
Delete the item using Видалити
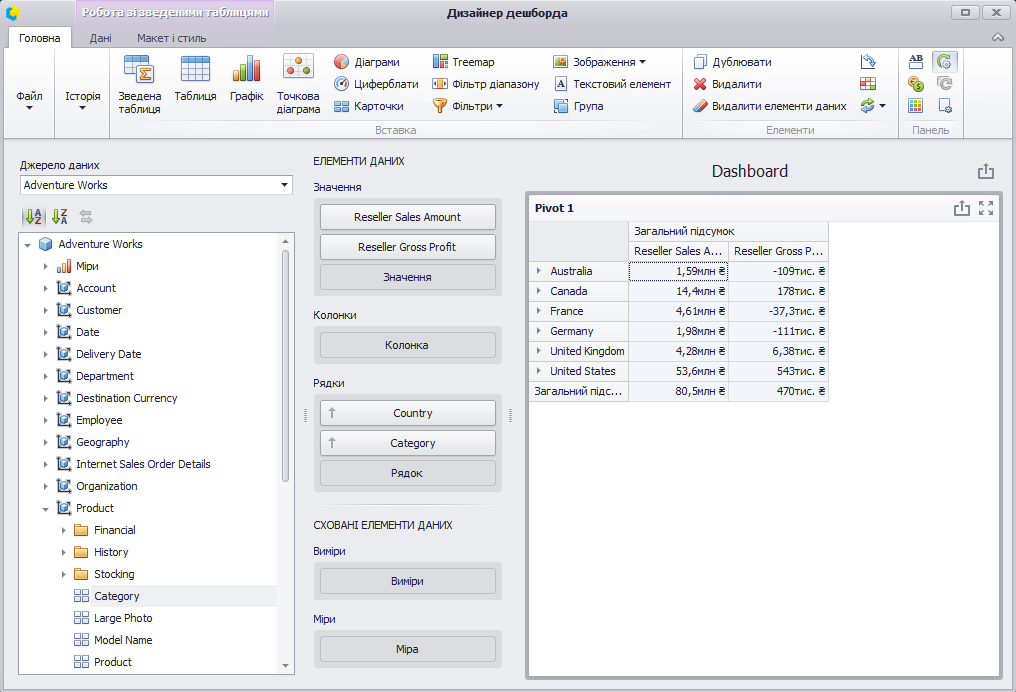click(x=727, y=84)
